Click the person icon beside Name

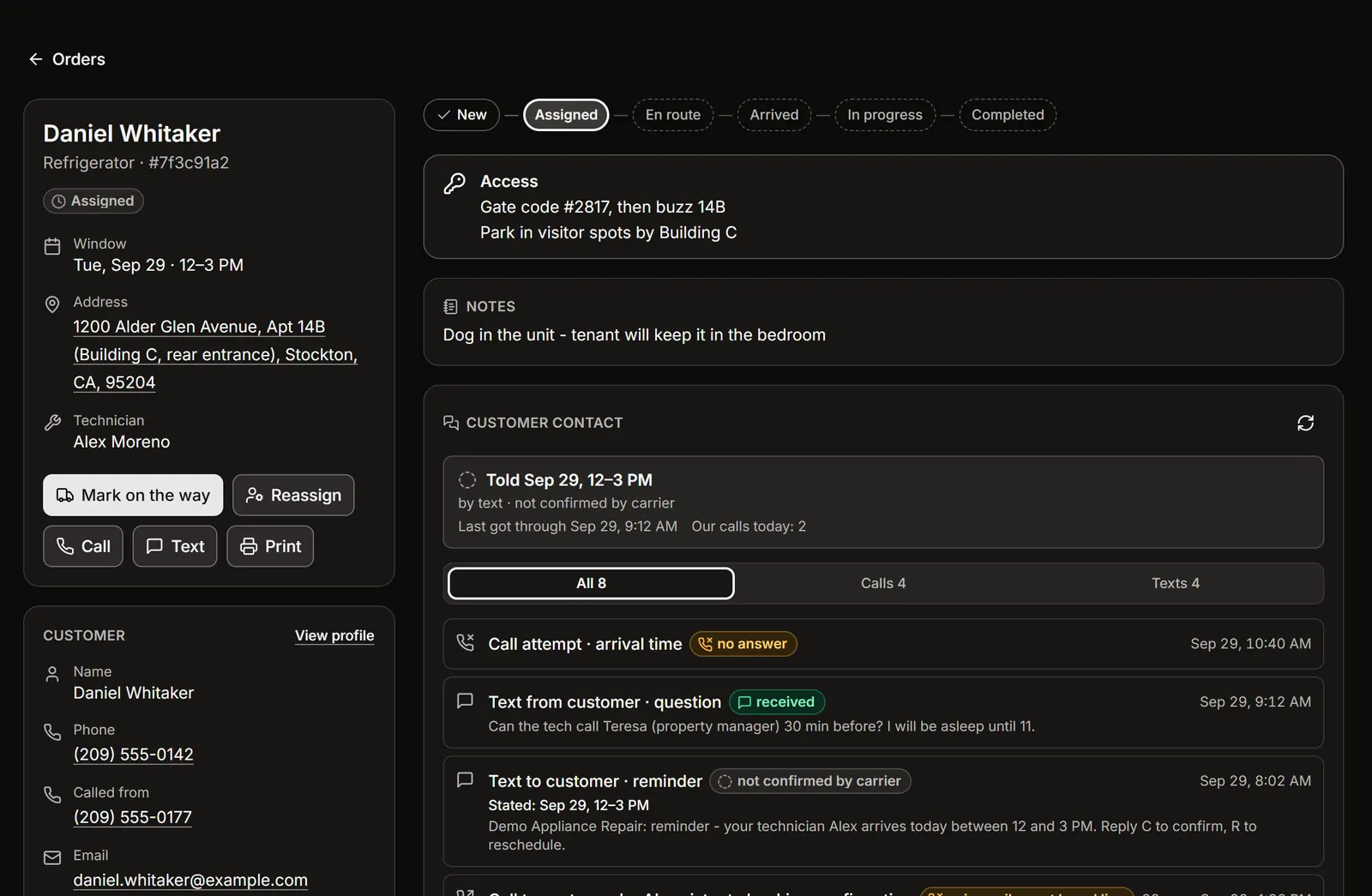tap(52, 674)
